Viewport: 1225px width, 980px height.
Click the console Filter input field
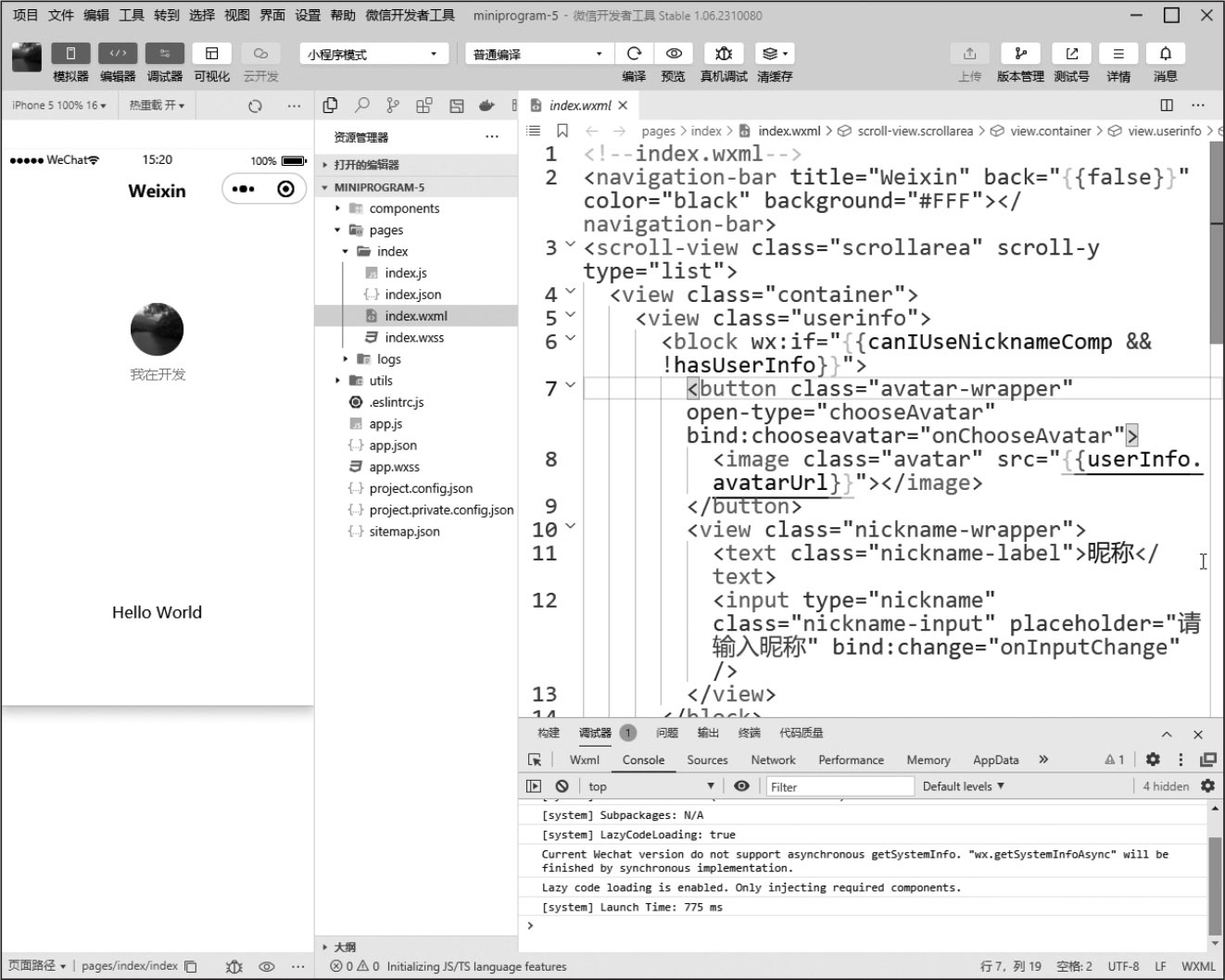point(840,786)
